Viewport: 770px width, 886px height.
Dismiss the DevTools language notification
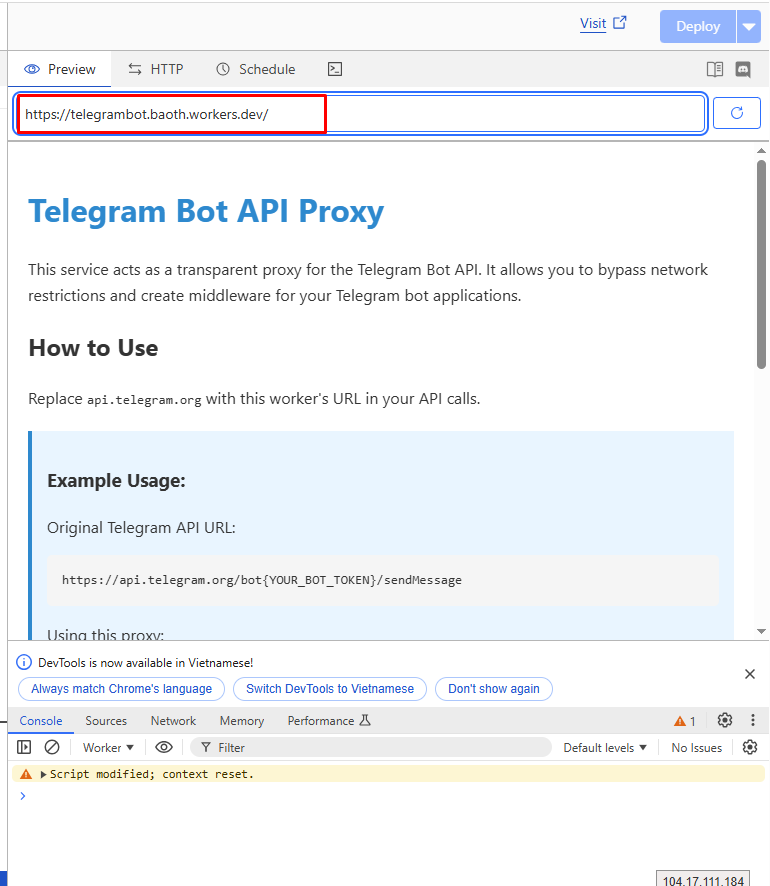(750, 674)
